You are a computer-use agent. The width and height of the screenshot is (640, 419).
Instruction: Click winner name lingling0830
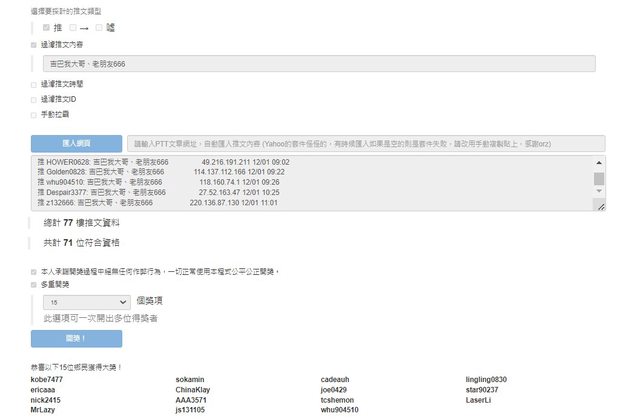486,380
